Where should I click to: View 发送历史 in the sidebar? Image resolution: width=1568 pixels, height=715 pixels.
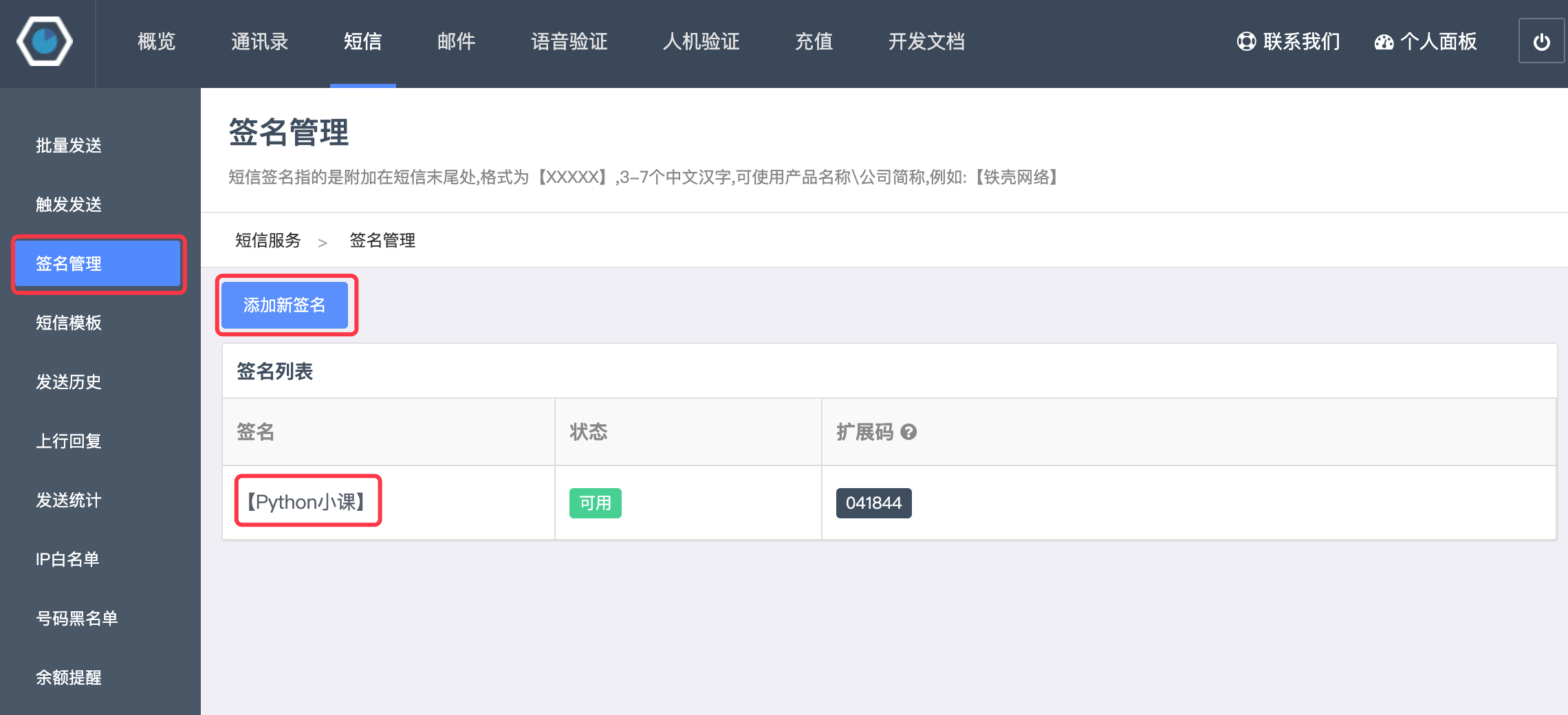(x=69, y=382)
